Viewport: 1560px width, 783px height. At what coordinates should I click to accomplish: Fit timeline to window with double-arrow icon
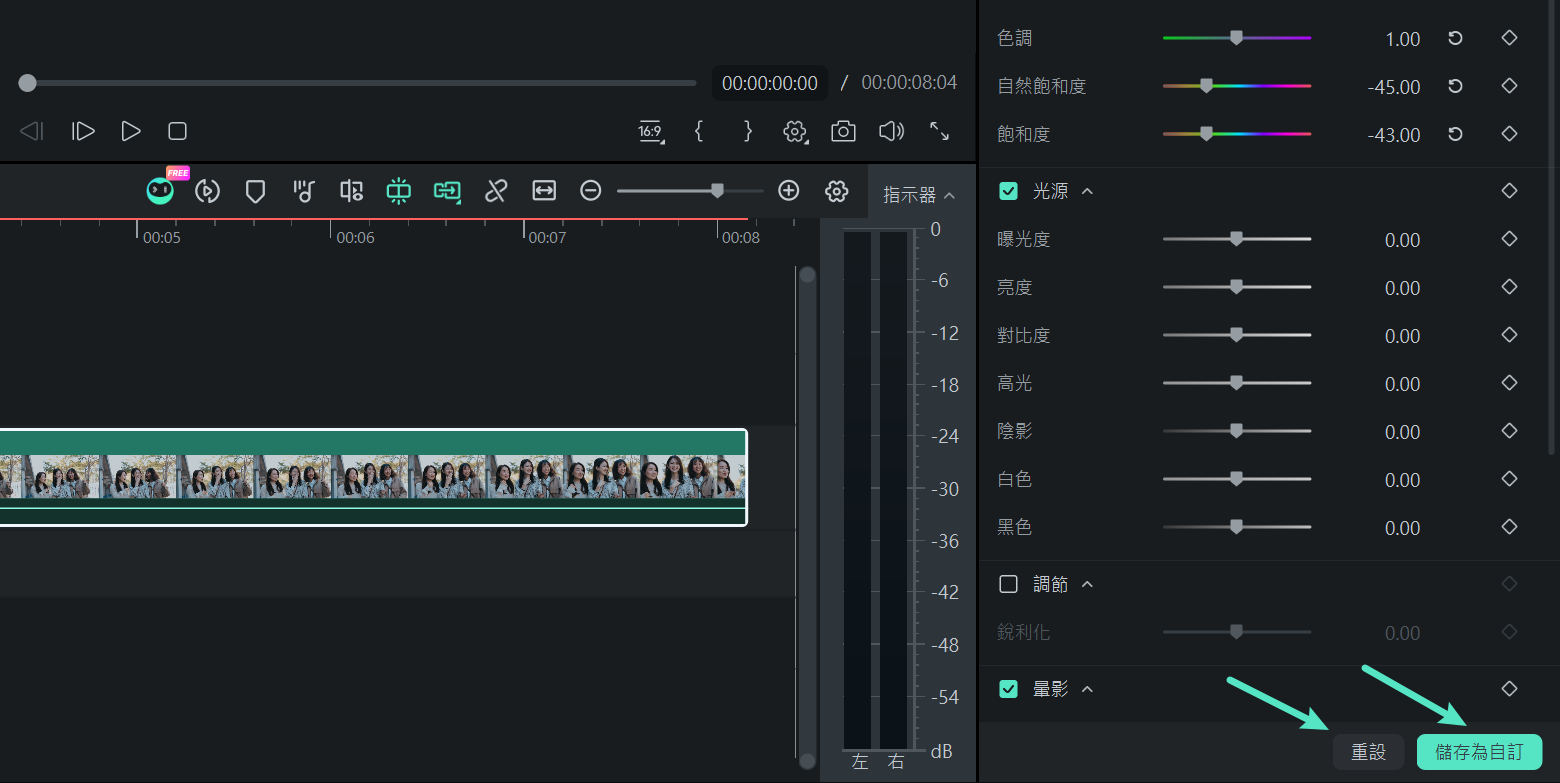(544, 190)
